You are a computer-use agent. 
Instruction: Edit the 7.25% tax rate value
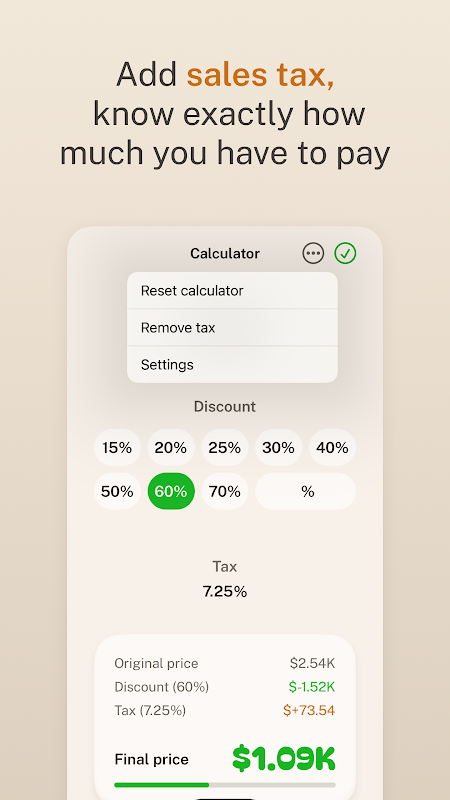pos(225,592)
